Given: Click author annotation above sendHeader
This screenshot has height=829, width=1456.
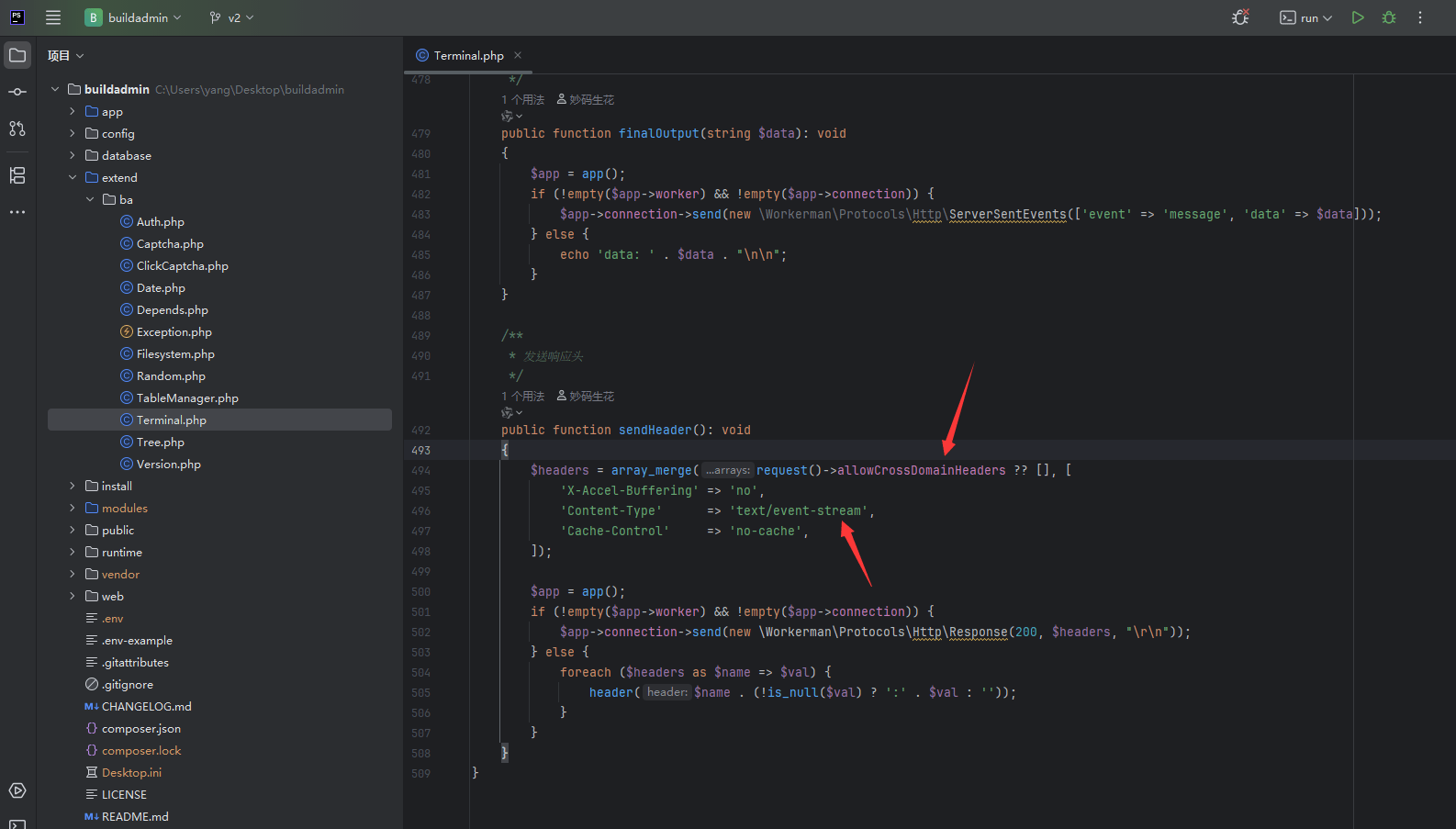Looking at the screenshot, I should [x=586, y=396].
